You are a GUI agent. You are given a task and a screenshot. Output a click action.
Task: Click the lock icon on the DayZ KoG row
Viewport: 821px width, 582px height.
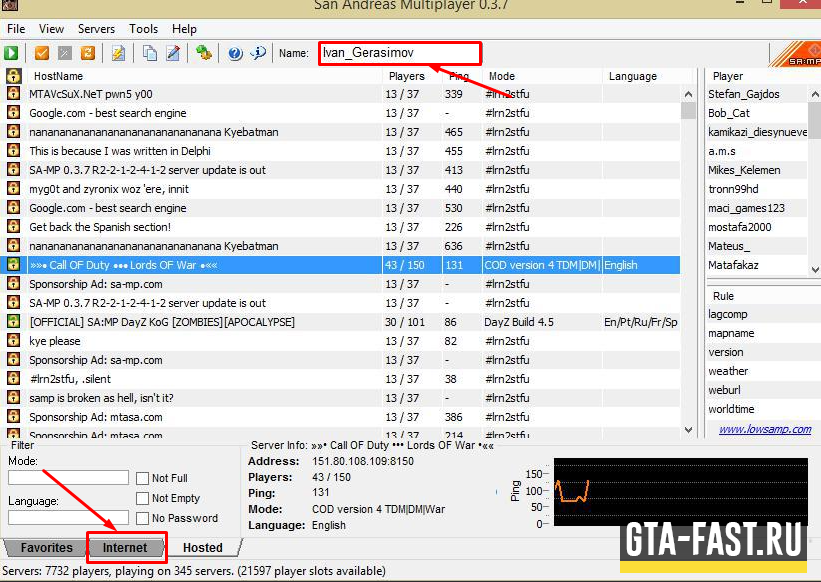coord(14,321)
